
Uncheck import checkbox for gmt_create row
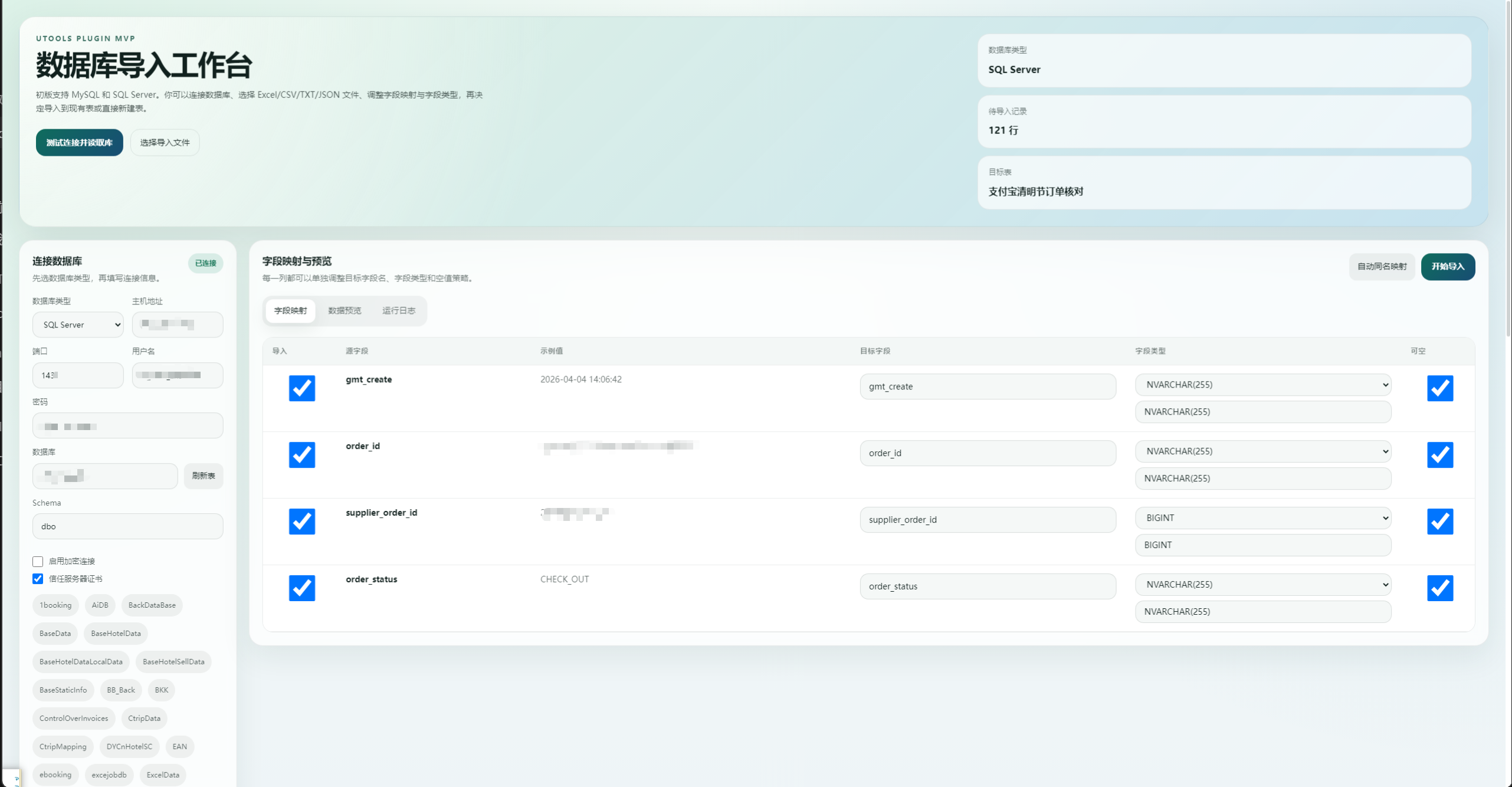pyautogui.click(x=301, y=388)
